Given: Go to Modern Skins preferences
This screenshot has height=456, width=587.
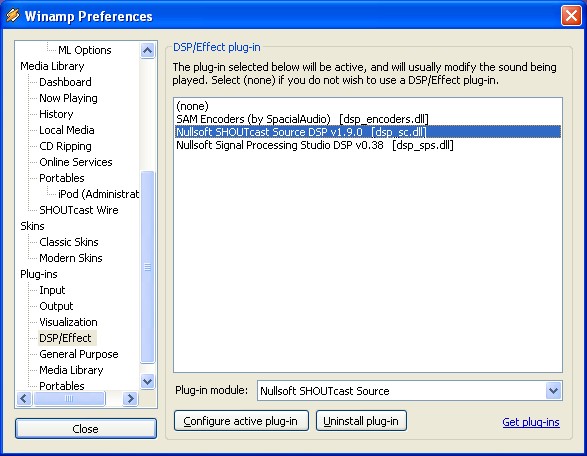Looking at the screenshot, I should click(71, 258).
